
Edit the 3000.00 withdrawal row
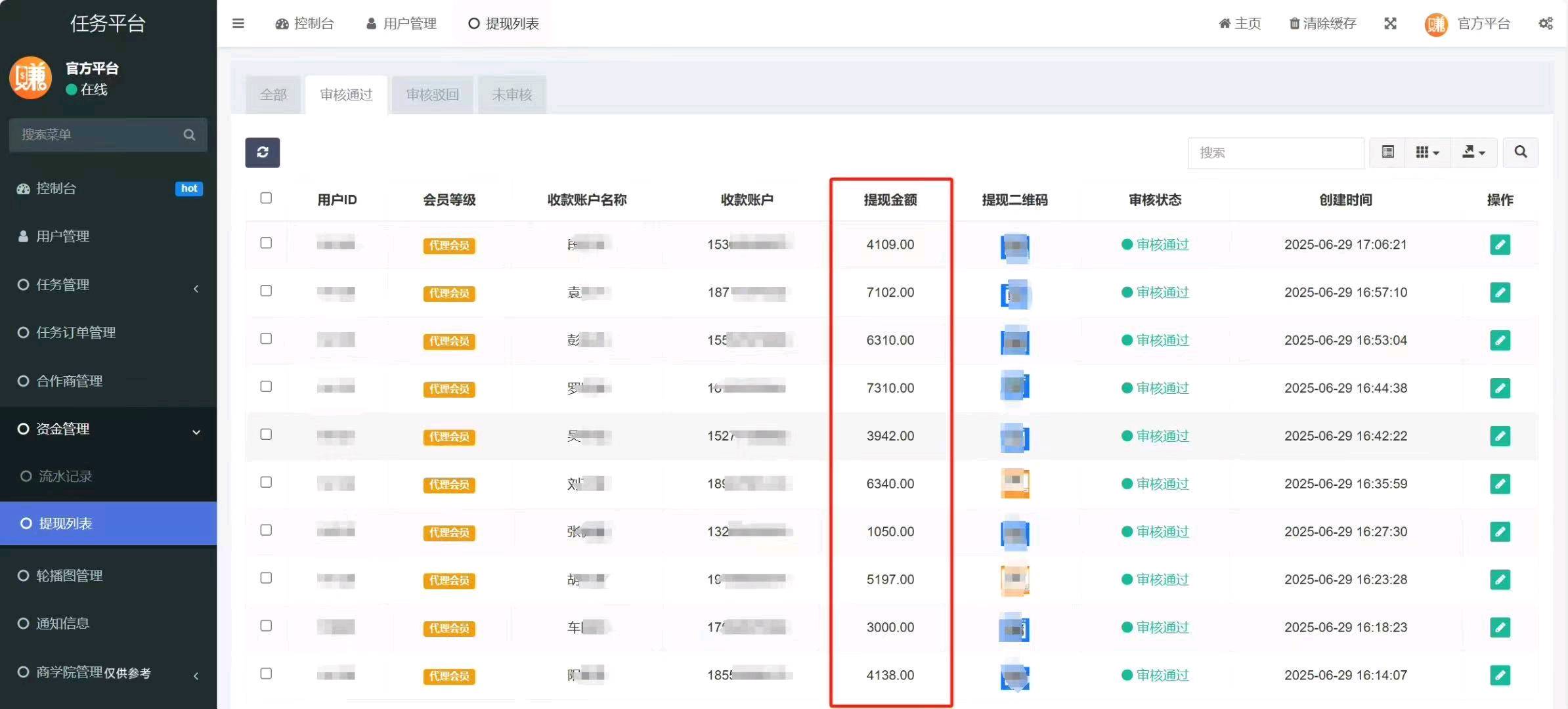(1500, 628)
